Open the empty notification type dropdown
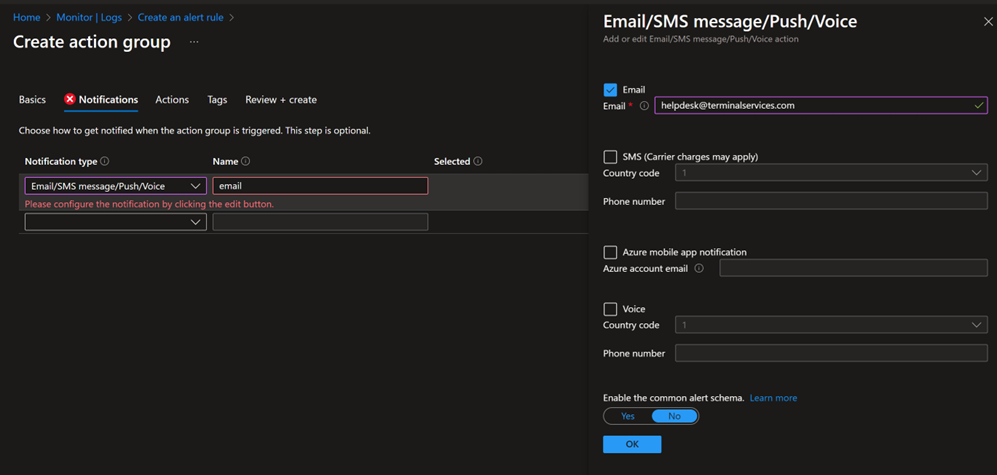997x475 pixels. (x=116, y=222)
